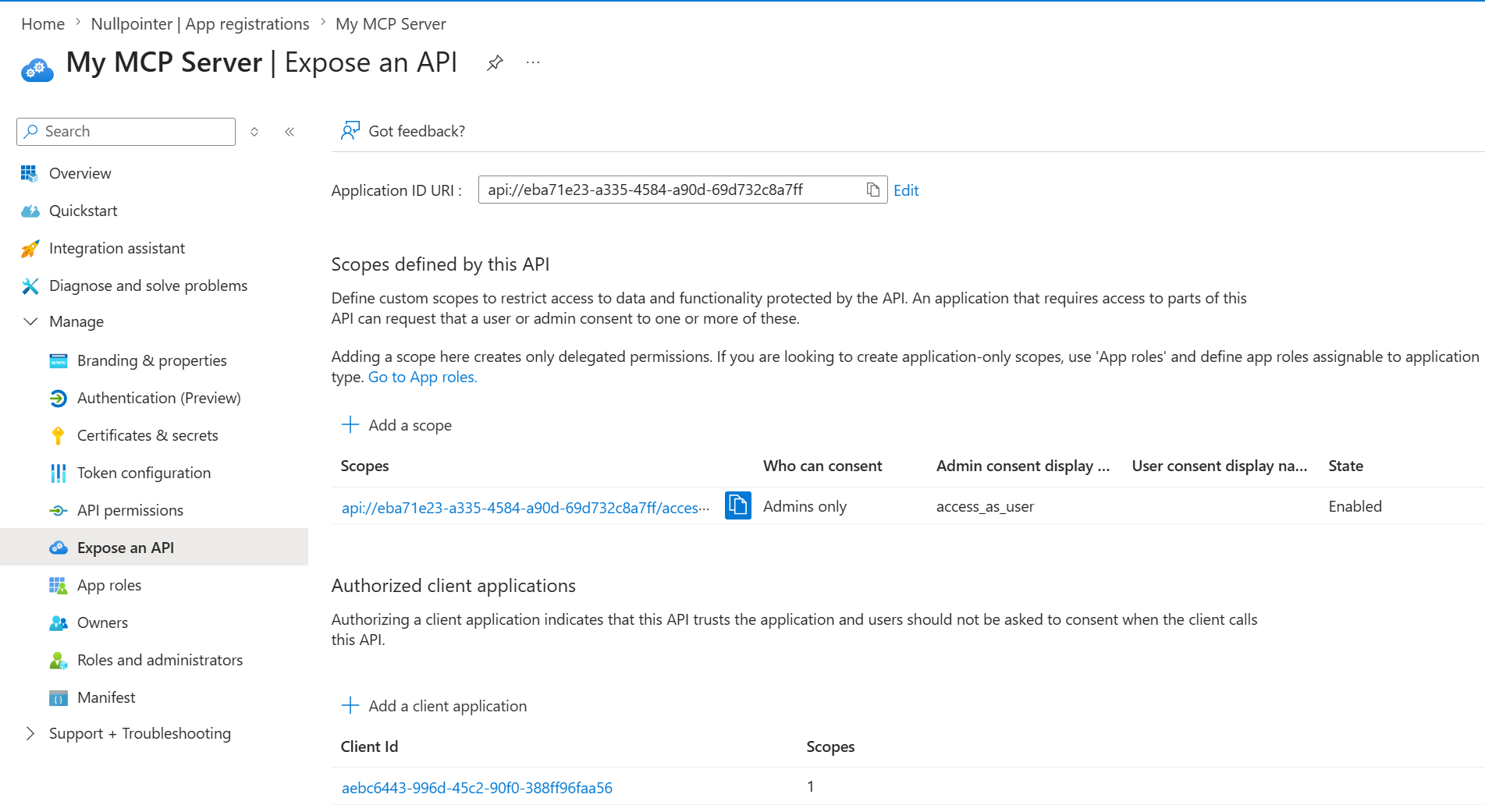Viewport: 1485px width, 812px height.
Task: Click the Diagnose wrench icon
Action: click(30, 285)
